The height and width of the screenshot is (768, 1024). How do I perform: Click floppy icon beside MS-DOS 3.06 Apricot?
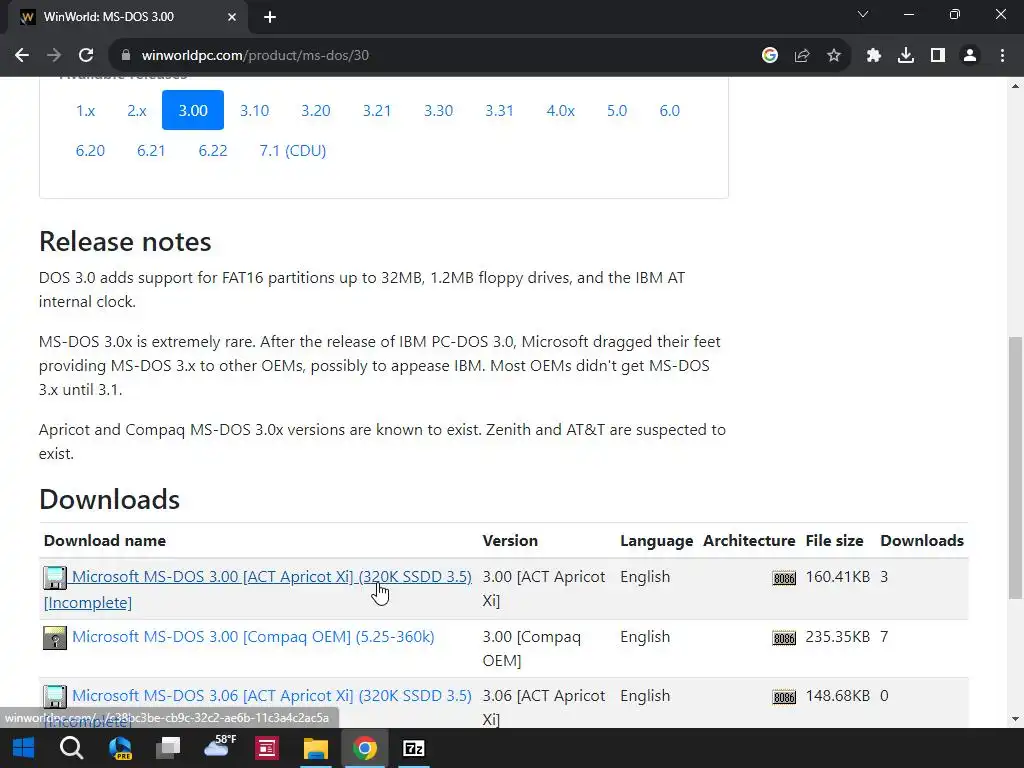(55, 696)
